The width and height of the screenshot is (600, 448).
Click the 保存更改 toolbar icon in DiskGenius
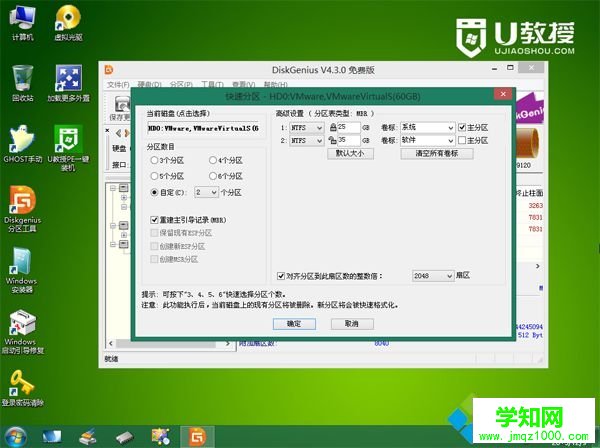pos(121,108)
